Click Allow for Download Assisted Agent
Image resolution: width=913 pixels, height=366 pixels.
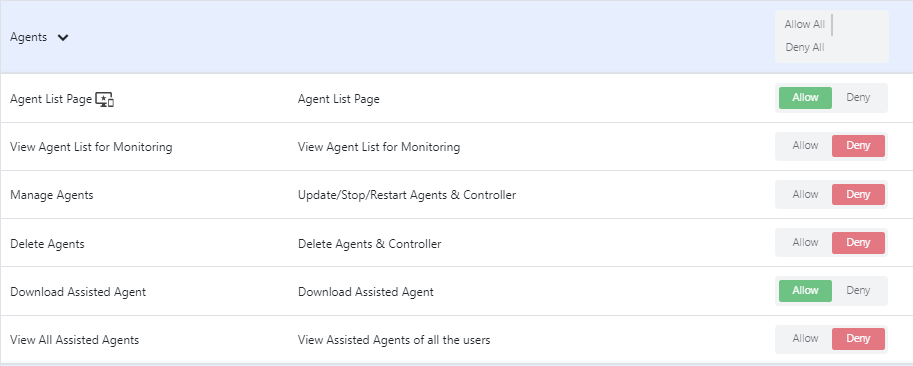(805, 291)
